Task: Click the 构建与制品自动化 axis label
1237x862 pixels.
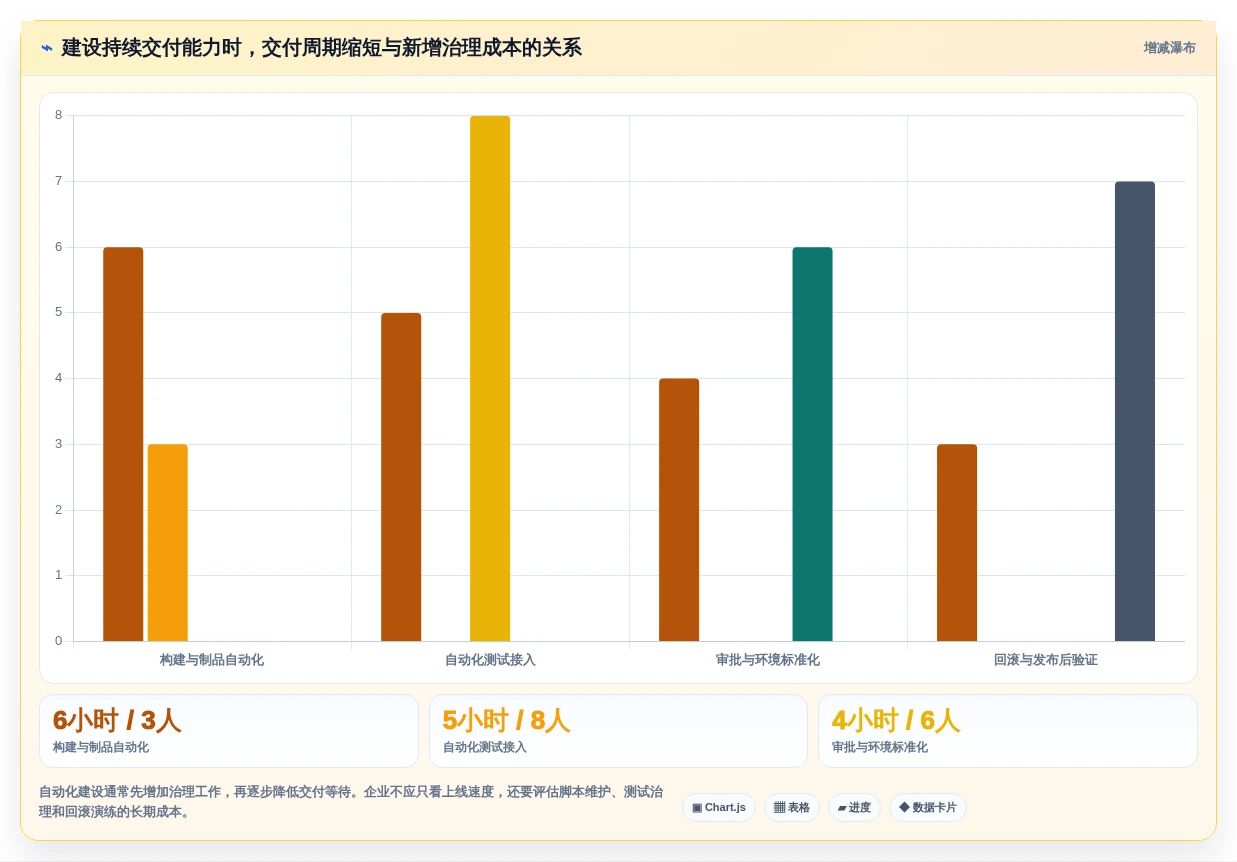Action: pos(212,660)
